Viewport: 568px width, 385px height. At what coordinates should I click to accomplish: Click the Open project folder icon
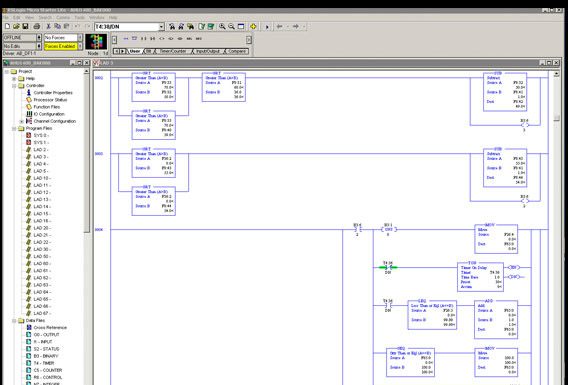point(16,26)
